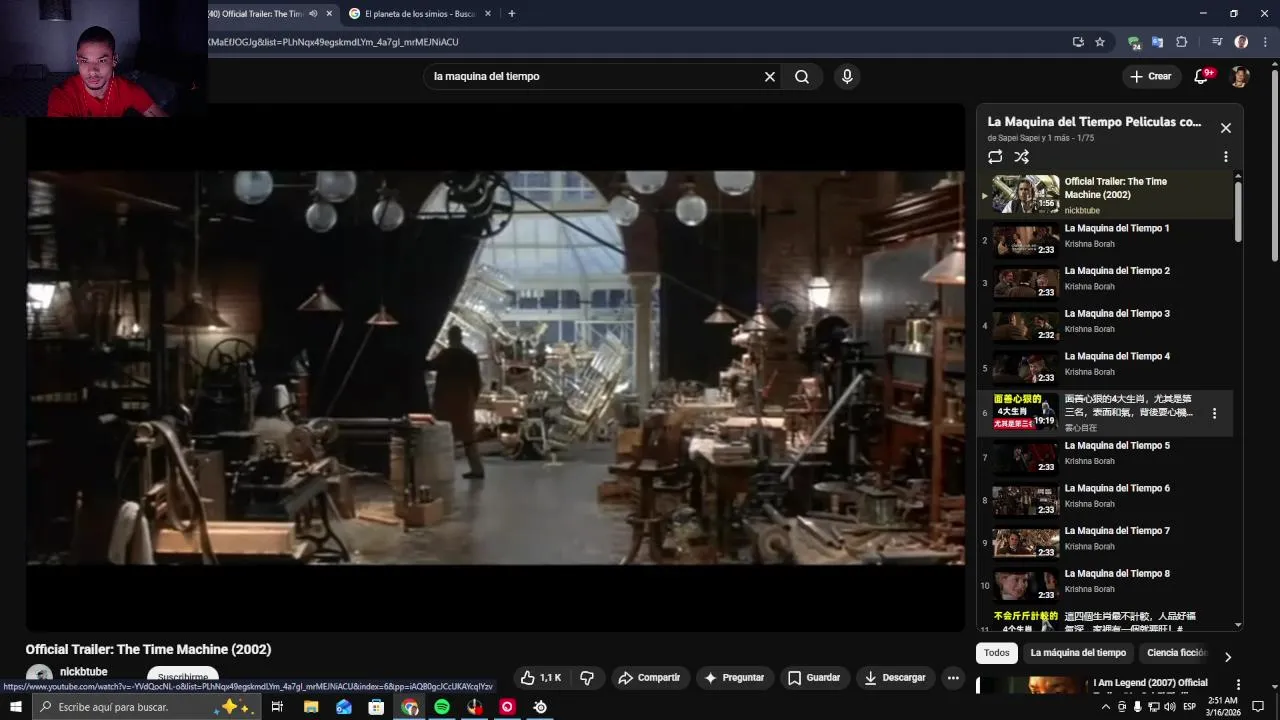Select the Ciencia ficción chip
1280x720 pixels.
pos(1178,653)
